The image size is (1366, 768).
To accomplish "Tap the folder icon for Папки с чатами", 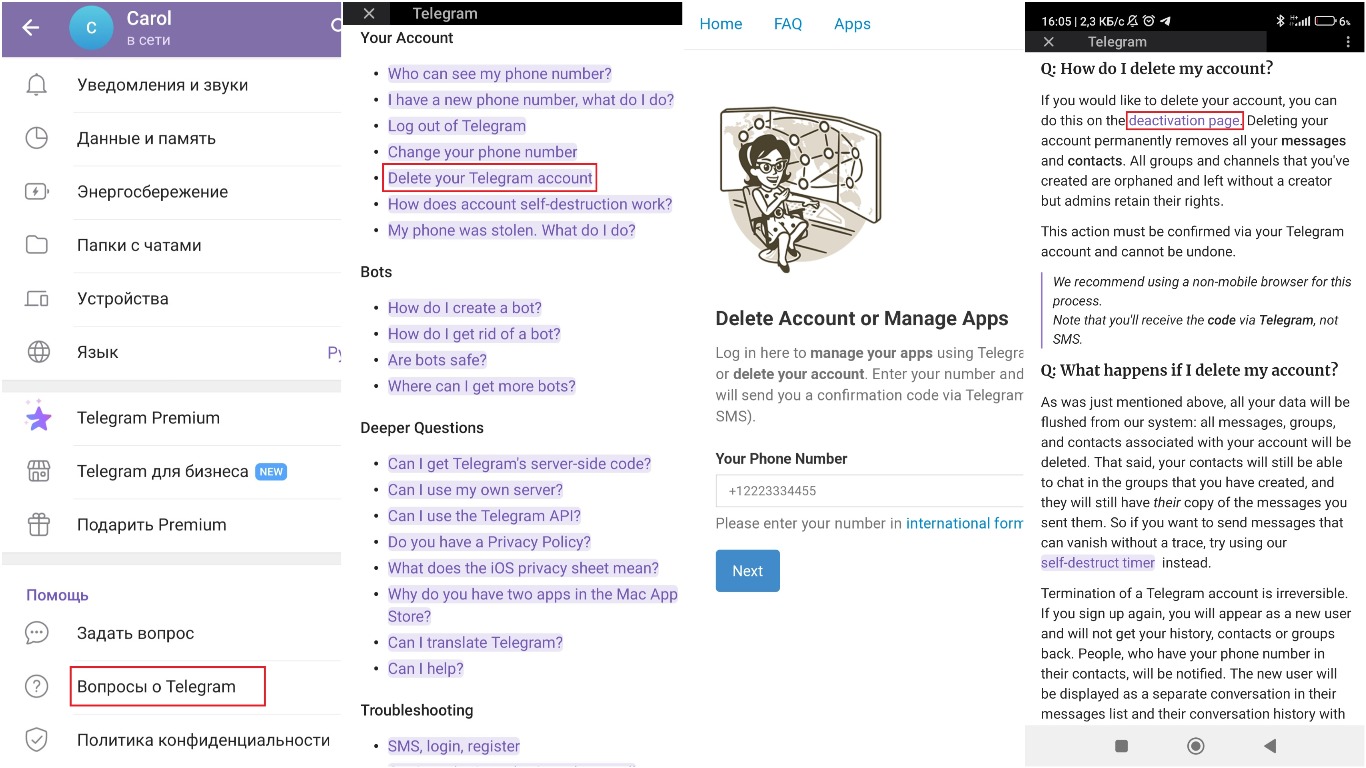I will point(37,245).
